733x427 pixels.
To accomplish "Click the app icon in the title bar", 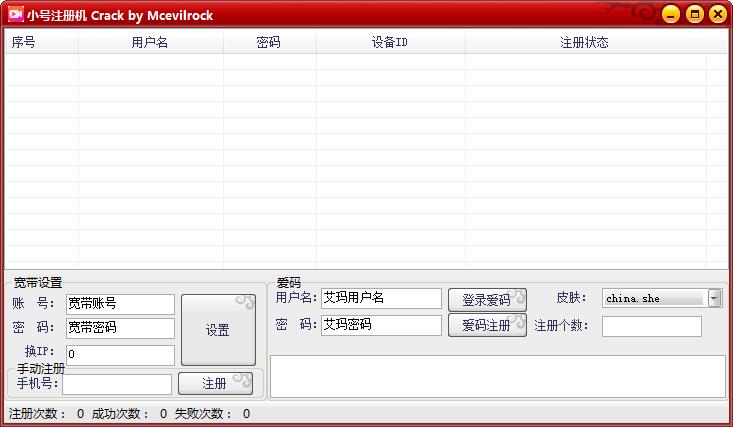I will click(15, 15).
